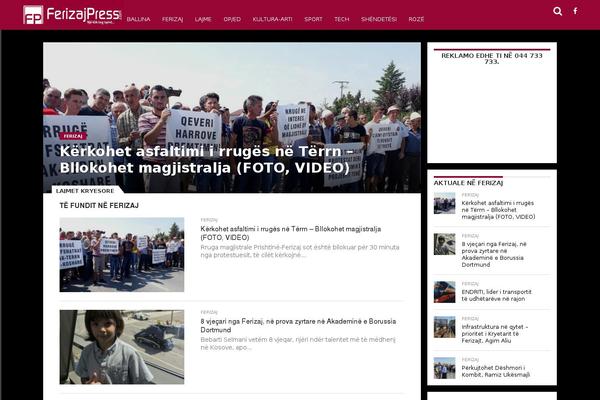Screen dimensions: 600x400
Task: Open sidebar thumbnail for Infrastruktura article
Action: tap(445, 327)
